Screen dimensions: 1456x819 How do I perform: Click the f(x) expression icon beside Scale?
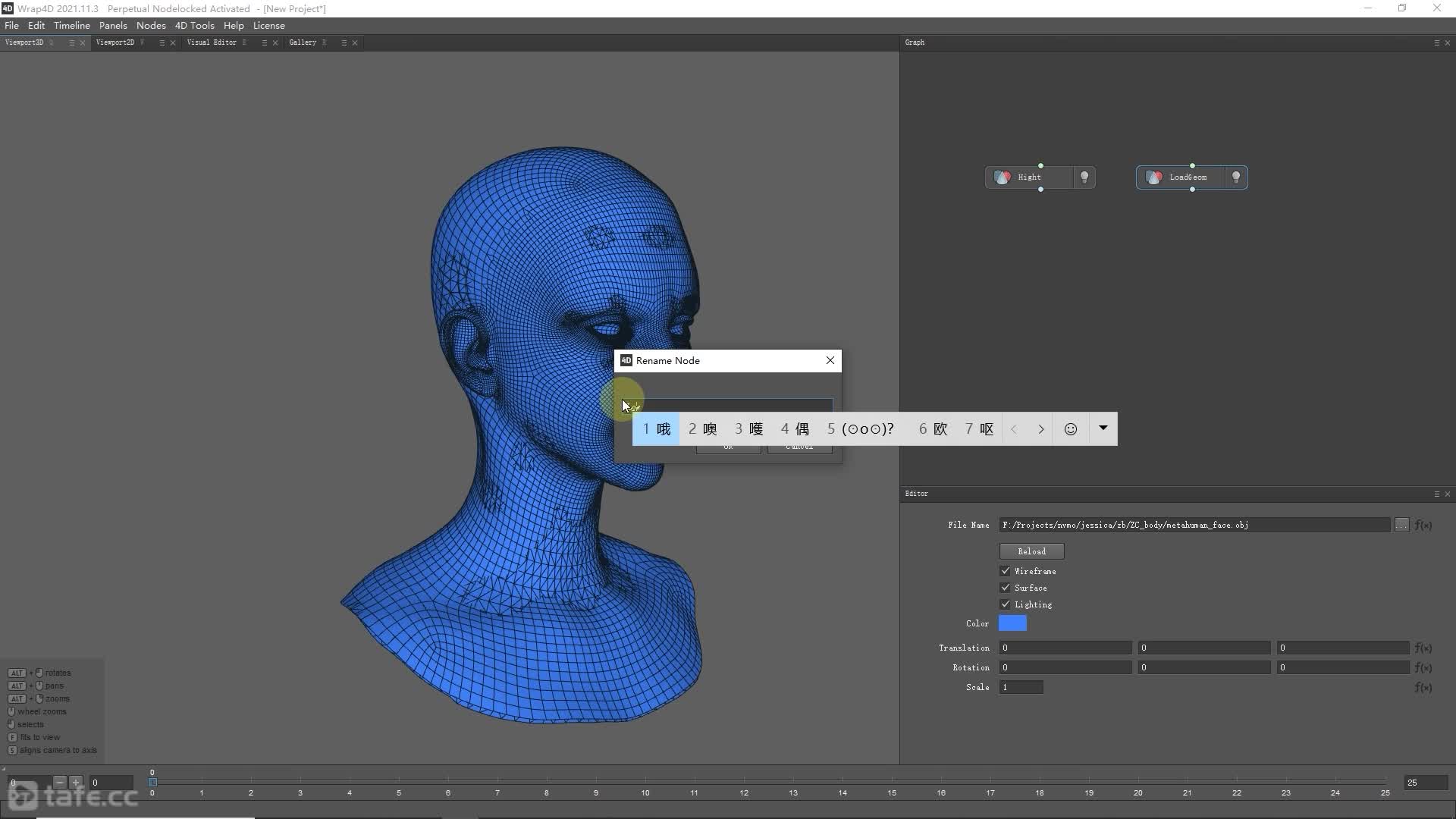coord(1423,687)
